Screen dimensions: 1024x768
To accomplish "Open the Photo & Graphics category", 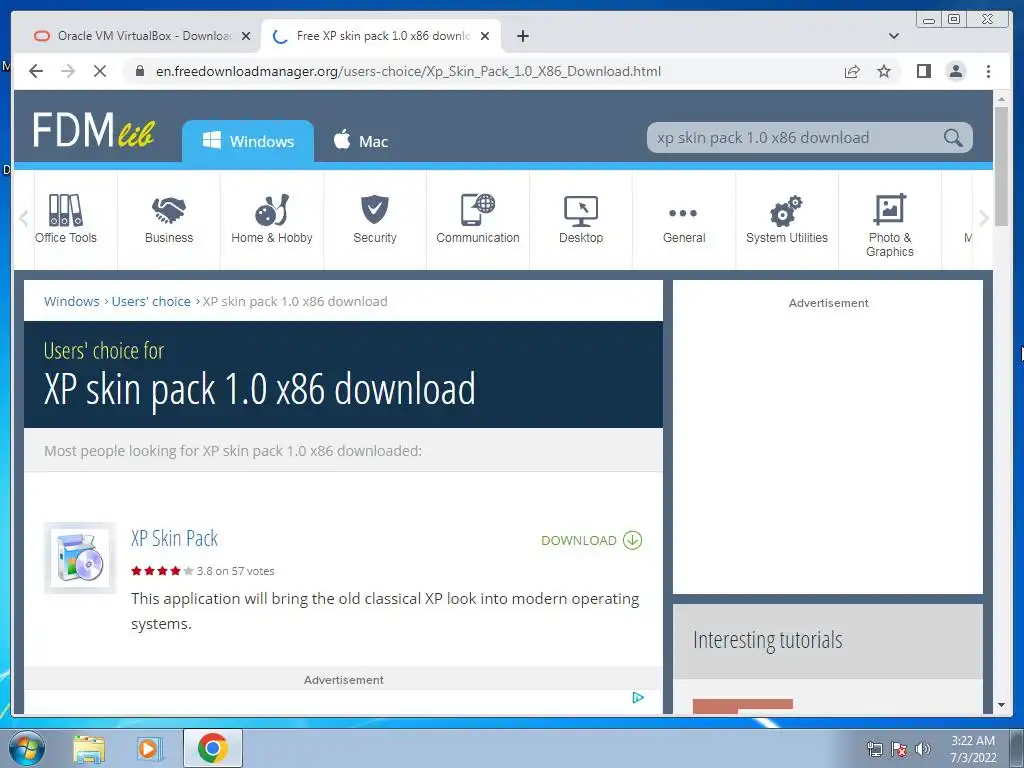I will [x=889, y=225].
